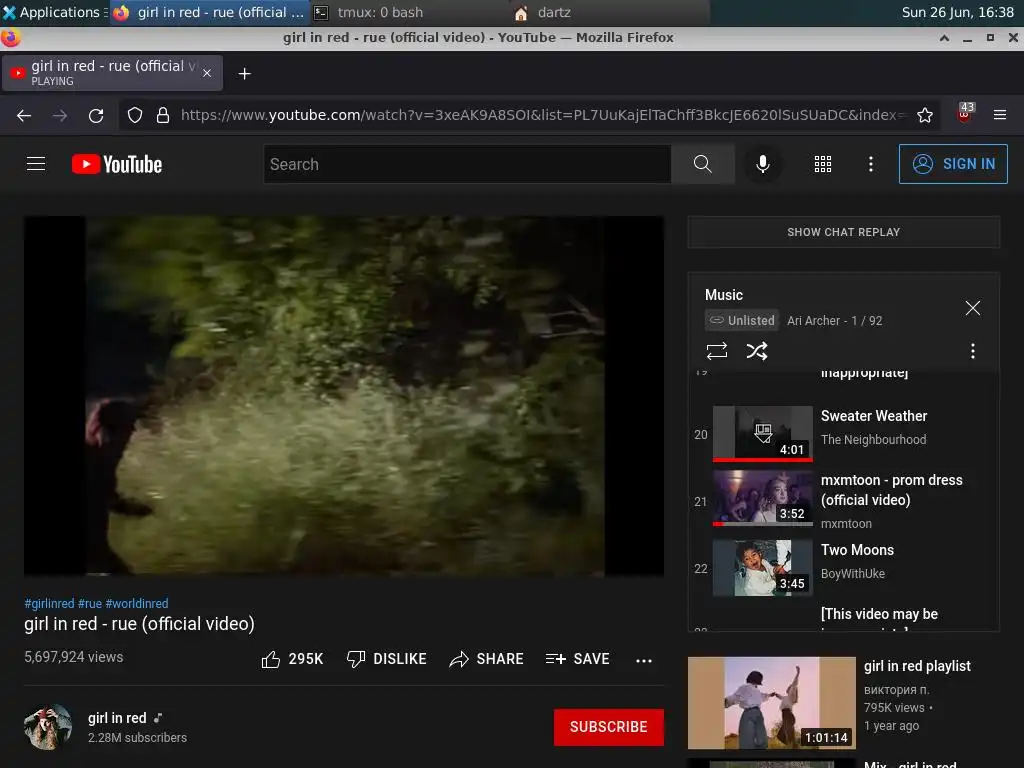Click the Unlisted badge in playlist
The width and height of the screenshot is (1024, 768).
[742, 321]
